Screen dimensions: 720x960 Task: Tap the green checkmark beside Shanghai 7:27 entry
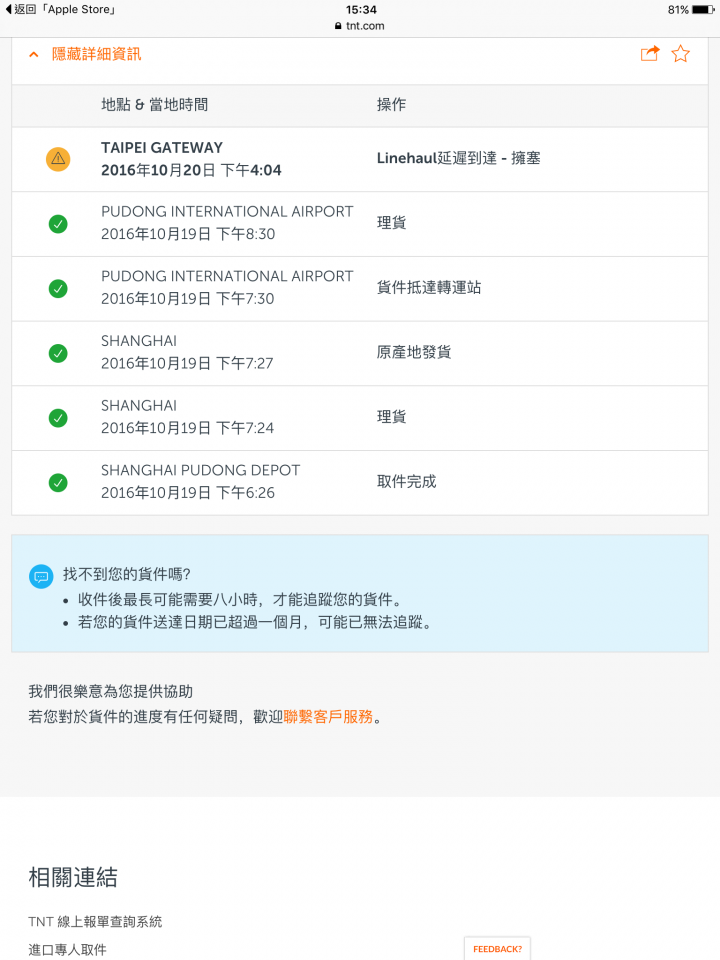tap(58, 353)
